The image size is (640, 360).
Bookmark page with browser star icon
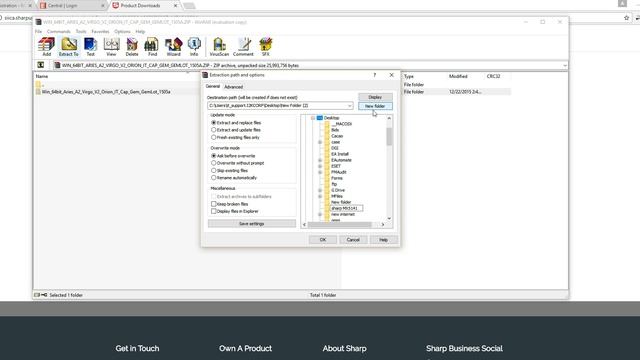point(627,18)
